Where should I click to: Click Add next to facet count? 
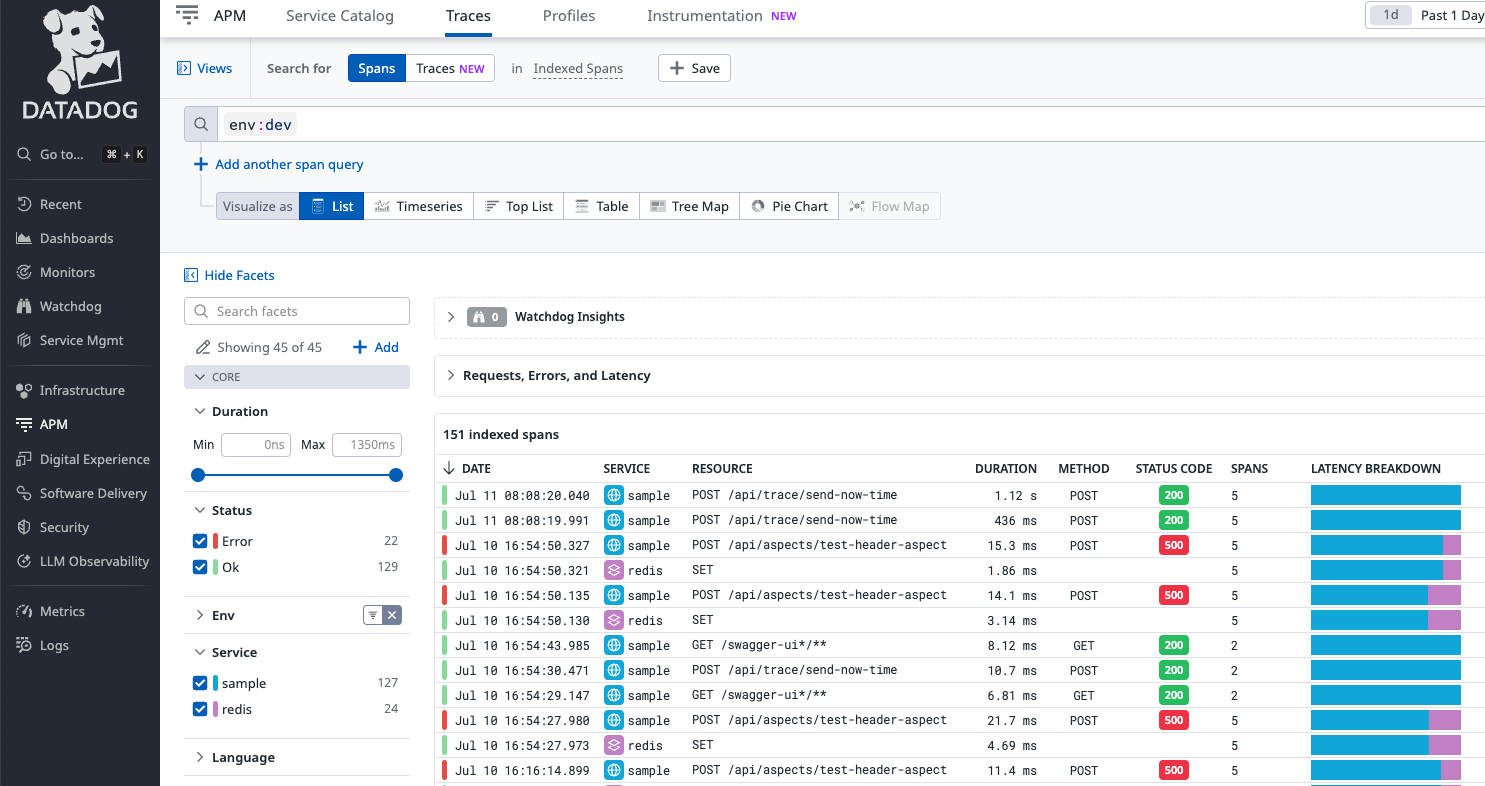[x=376, y=347]
